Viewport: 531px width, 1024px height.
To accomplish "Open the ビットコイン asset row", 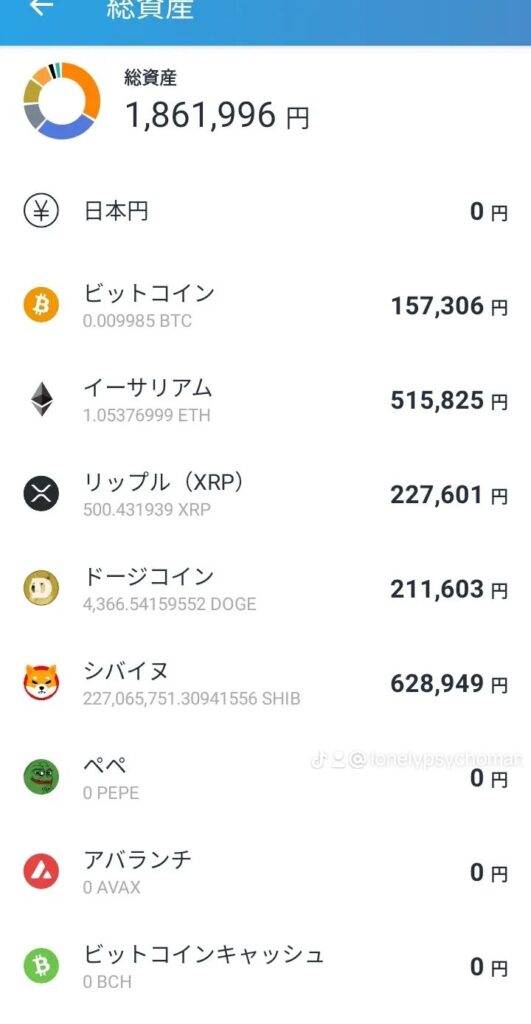I will (x=265, y=305).
